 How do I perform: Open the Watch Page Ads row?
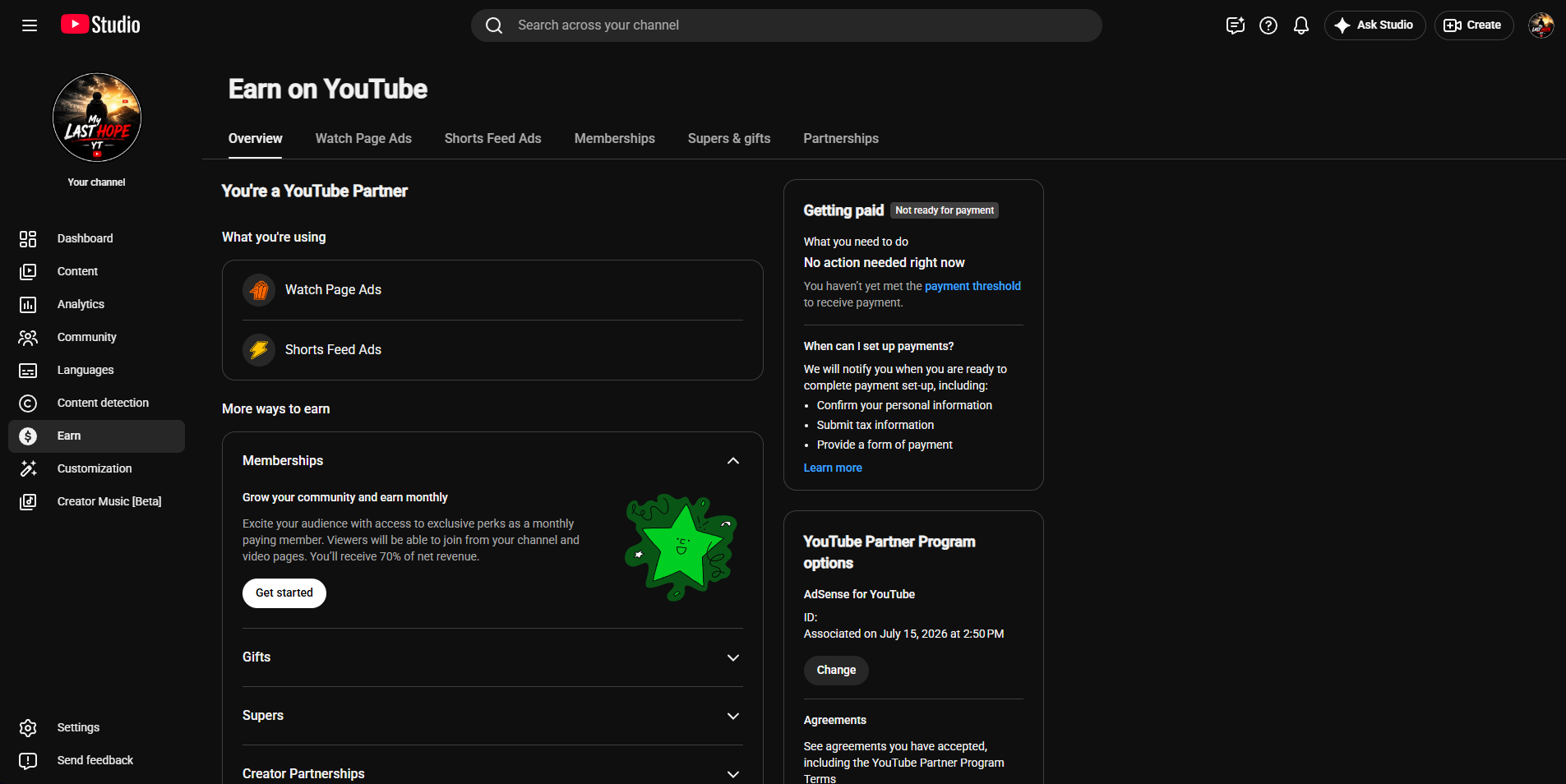[x=492, y=290]
